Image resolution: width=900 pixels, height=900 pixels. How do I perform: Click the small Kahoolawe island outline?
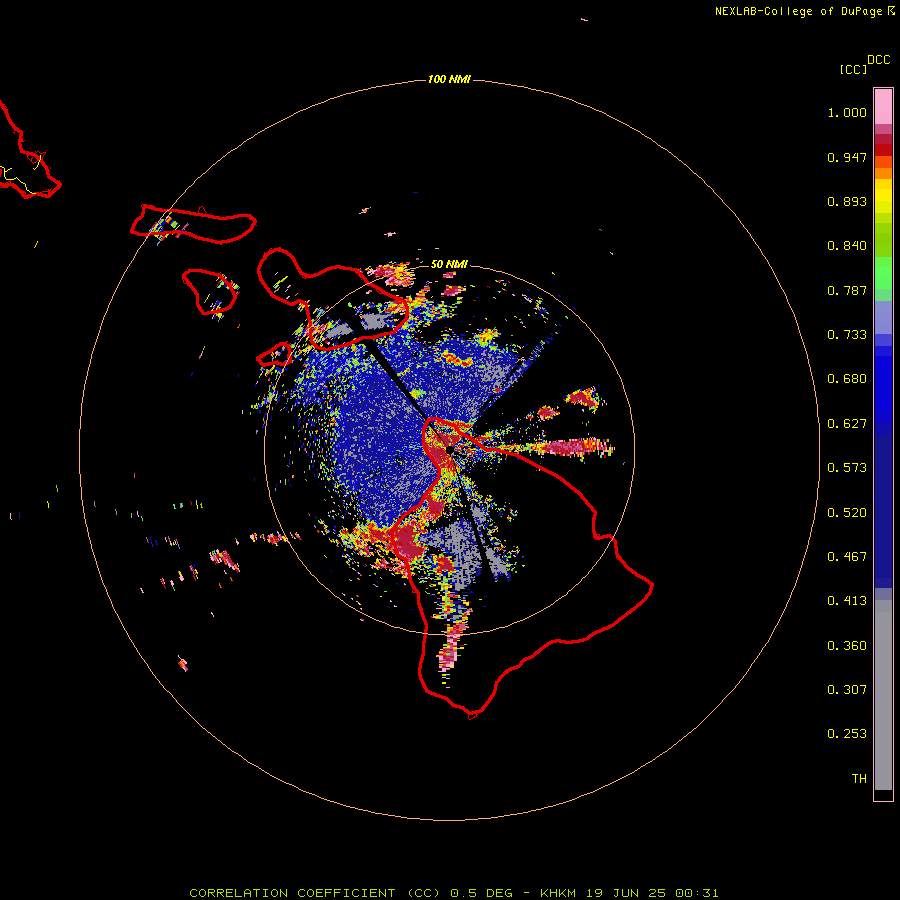(274, 355)
